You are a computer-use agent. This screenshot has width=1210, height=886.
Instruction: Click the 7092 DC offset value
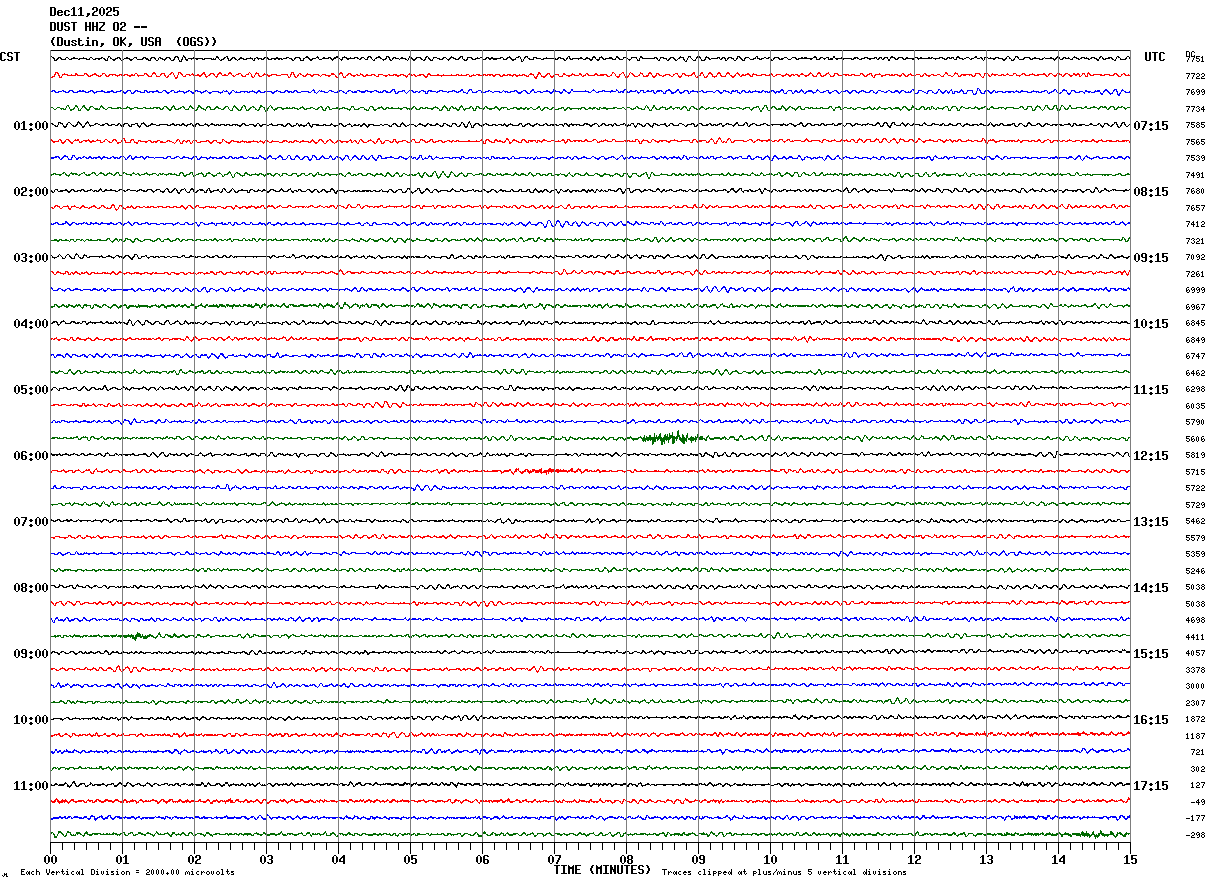click(x=1195, y=257)
